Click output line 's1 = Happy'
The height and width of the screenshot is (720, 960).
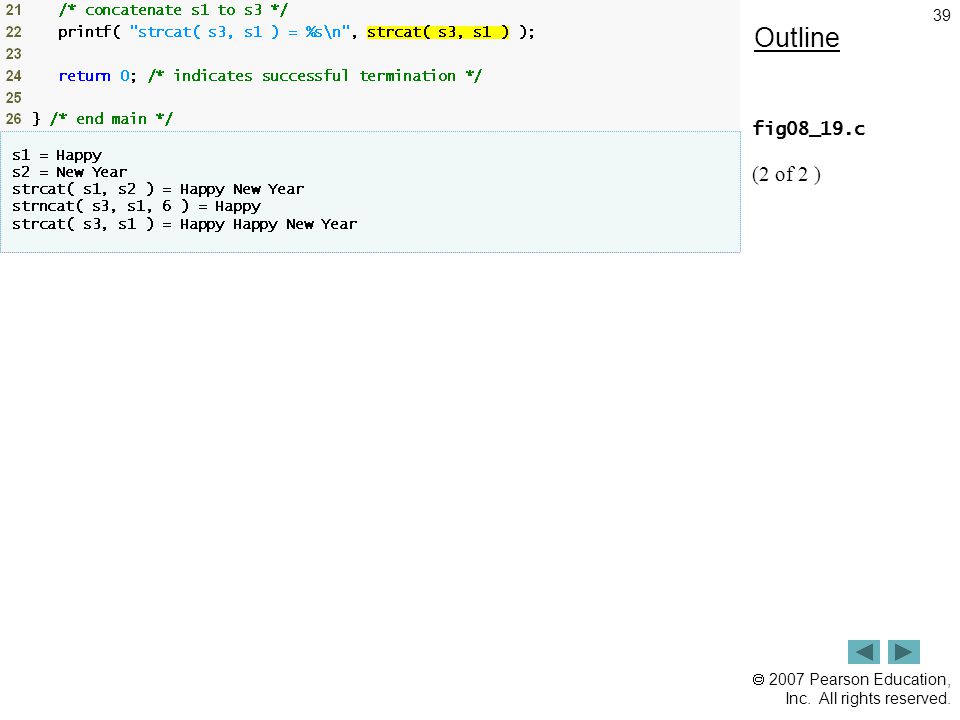(x=57, y=155)
